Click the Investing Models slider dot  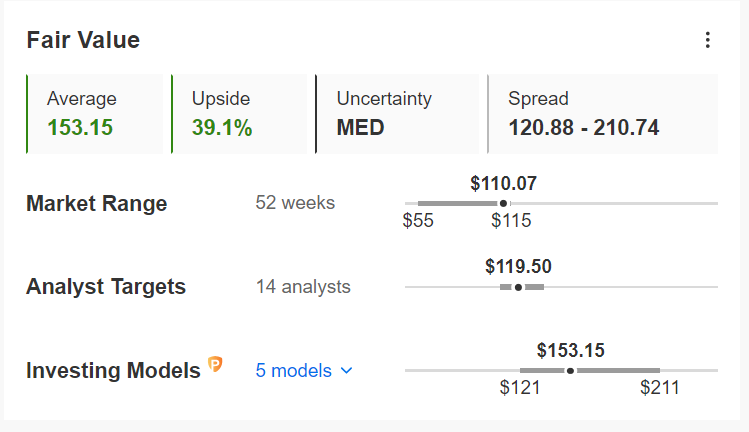pyautogui.click(x=570, y=370)
